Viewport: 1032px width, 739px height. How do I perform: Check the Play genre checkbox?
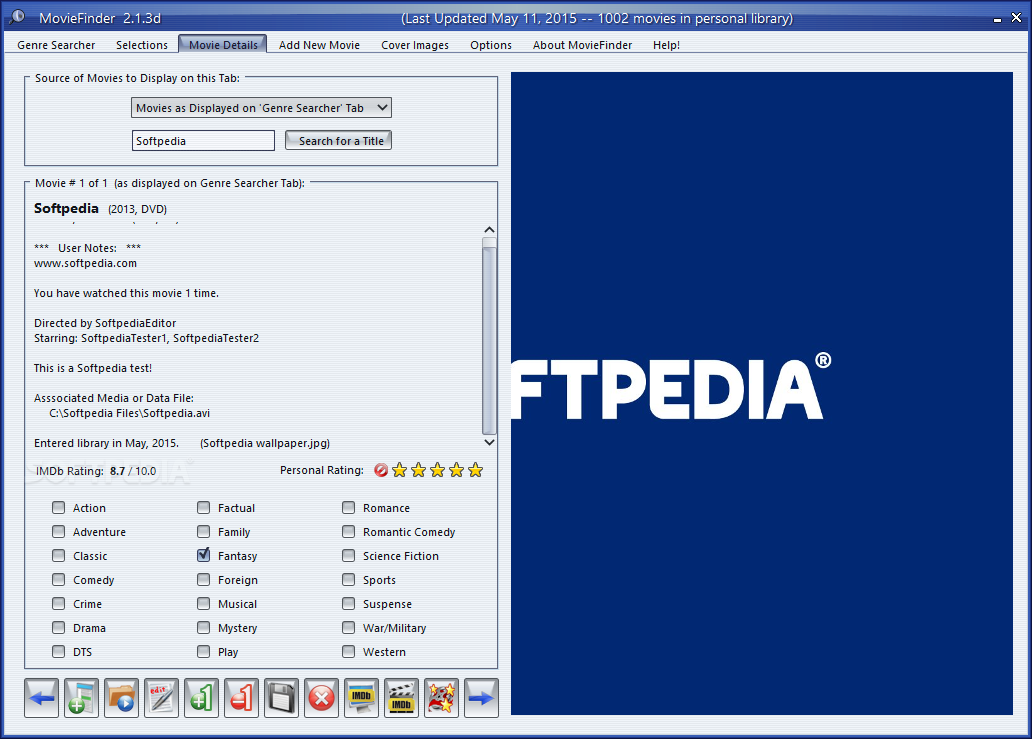(x=203, y=651)
